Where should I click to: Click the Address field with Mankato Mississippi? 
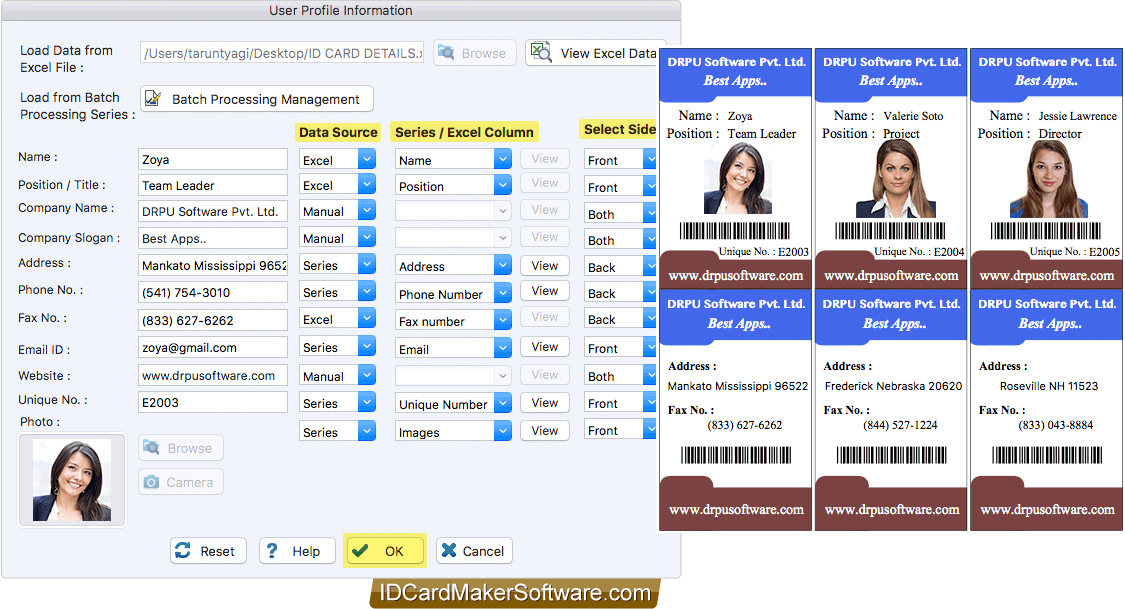coord(212,265)
